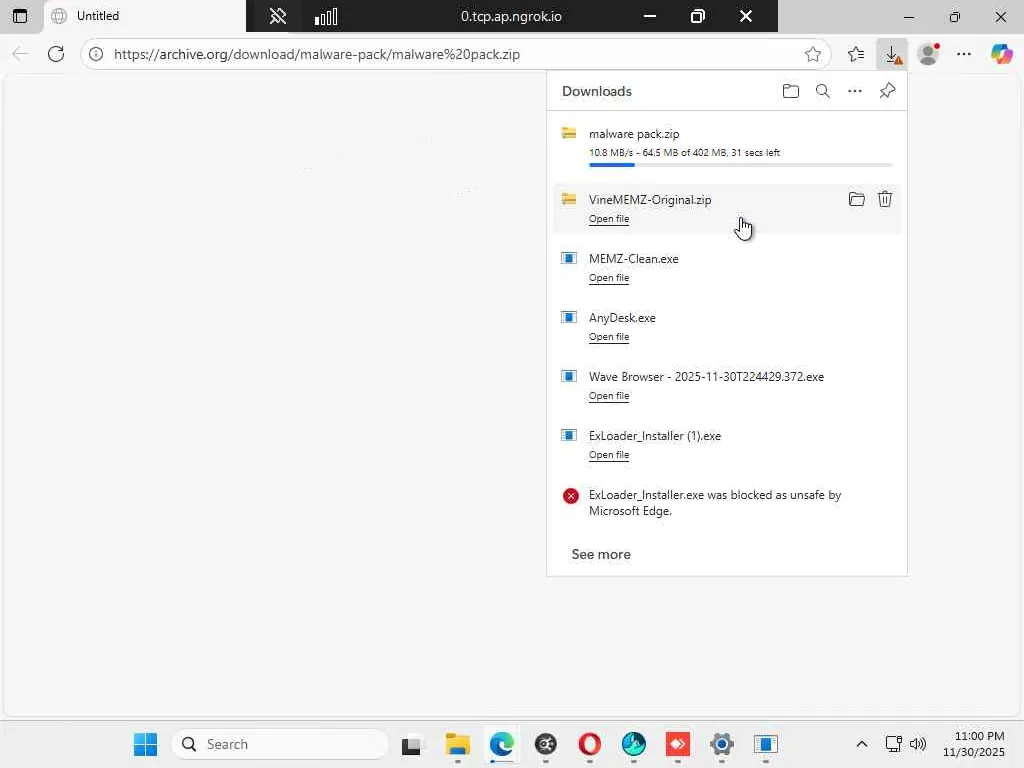Click the malware pack.zip file icon
This screenshot has width=1024, height=768.
[569, 133]
